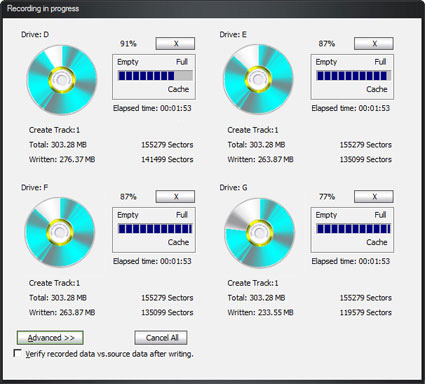Screen dimensions: 425x384
Task: Click Drive E cache progress bar
Action: (x=354, y=76)
